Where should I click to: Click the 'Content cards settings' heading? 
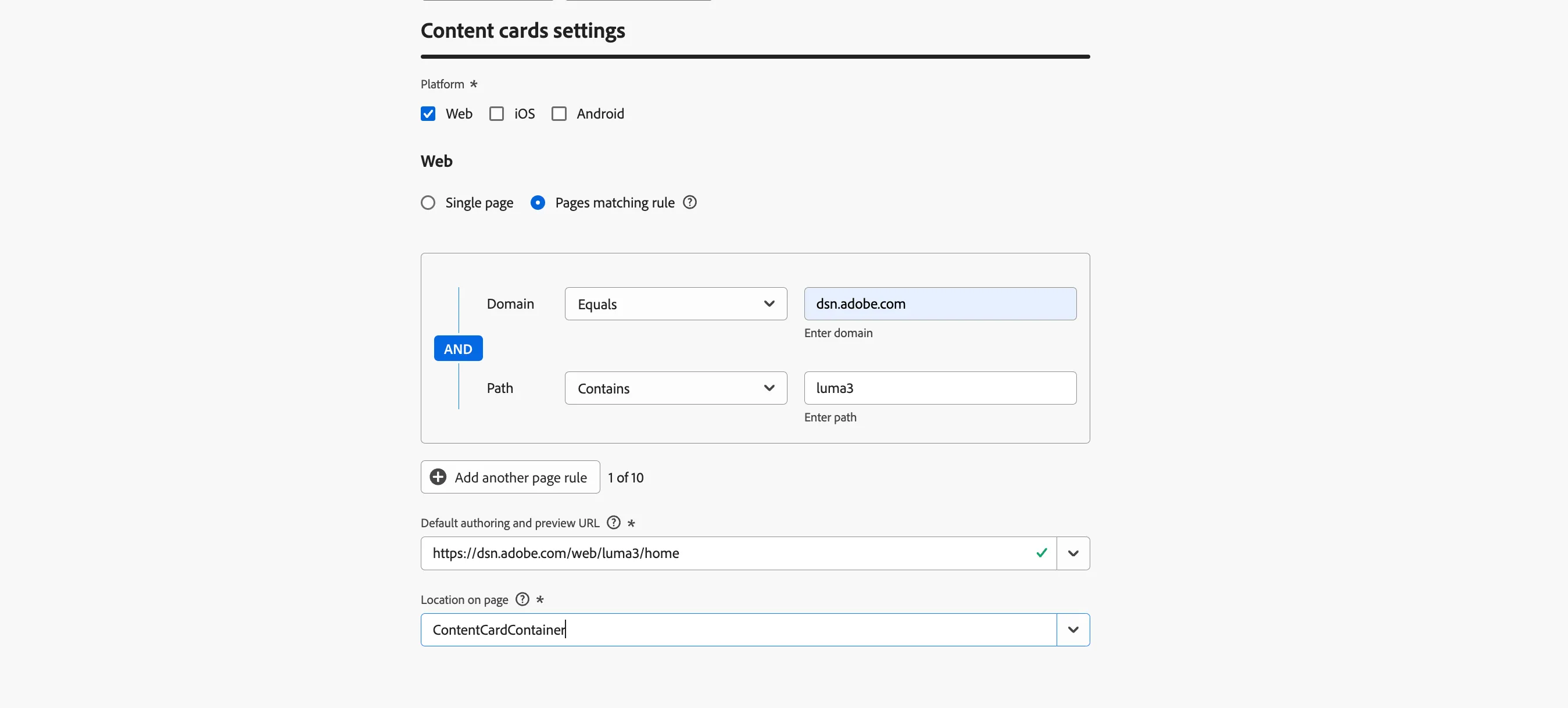coord(523,30)
